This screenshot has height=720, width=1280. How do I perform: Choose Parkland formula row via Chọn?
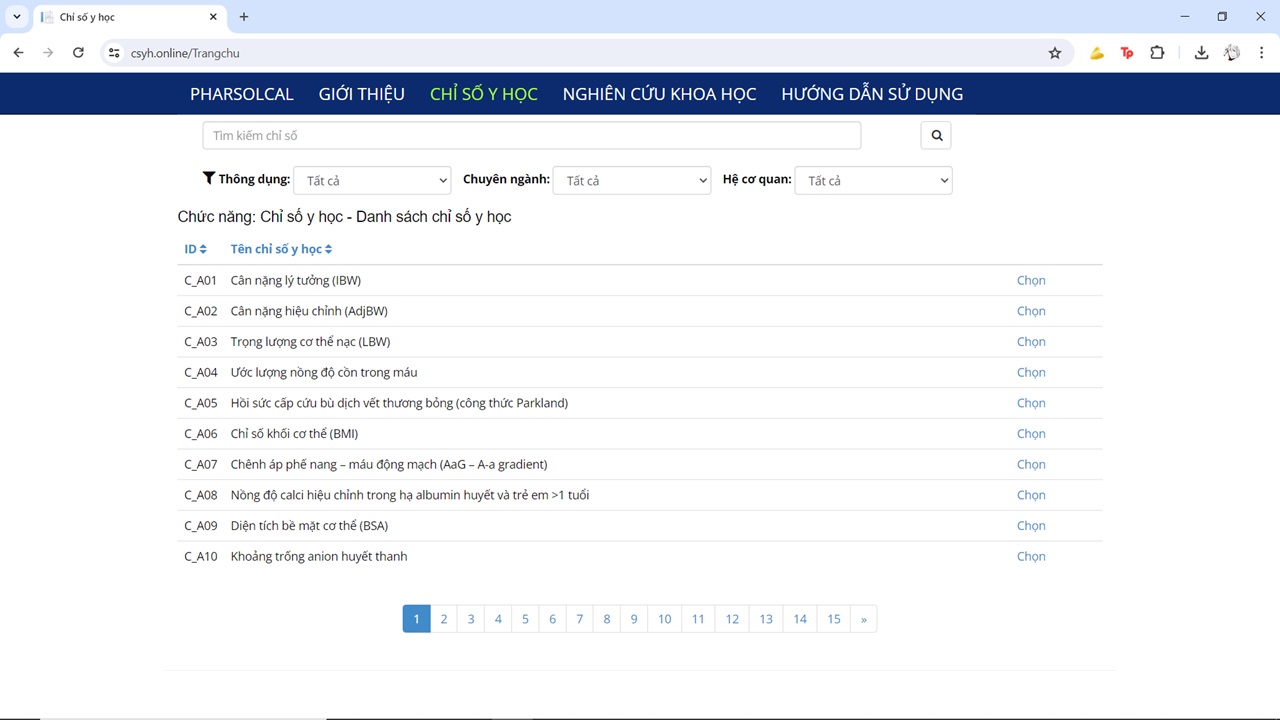coord(1031,403)
